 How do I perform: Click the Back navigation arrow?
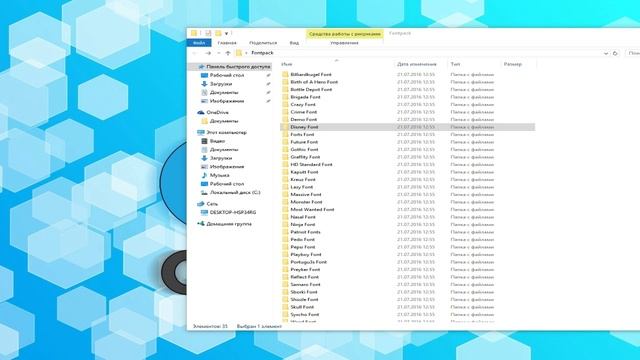[195, 53]
